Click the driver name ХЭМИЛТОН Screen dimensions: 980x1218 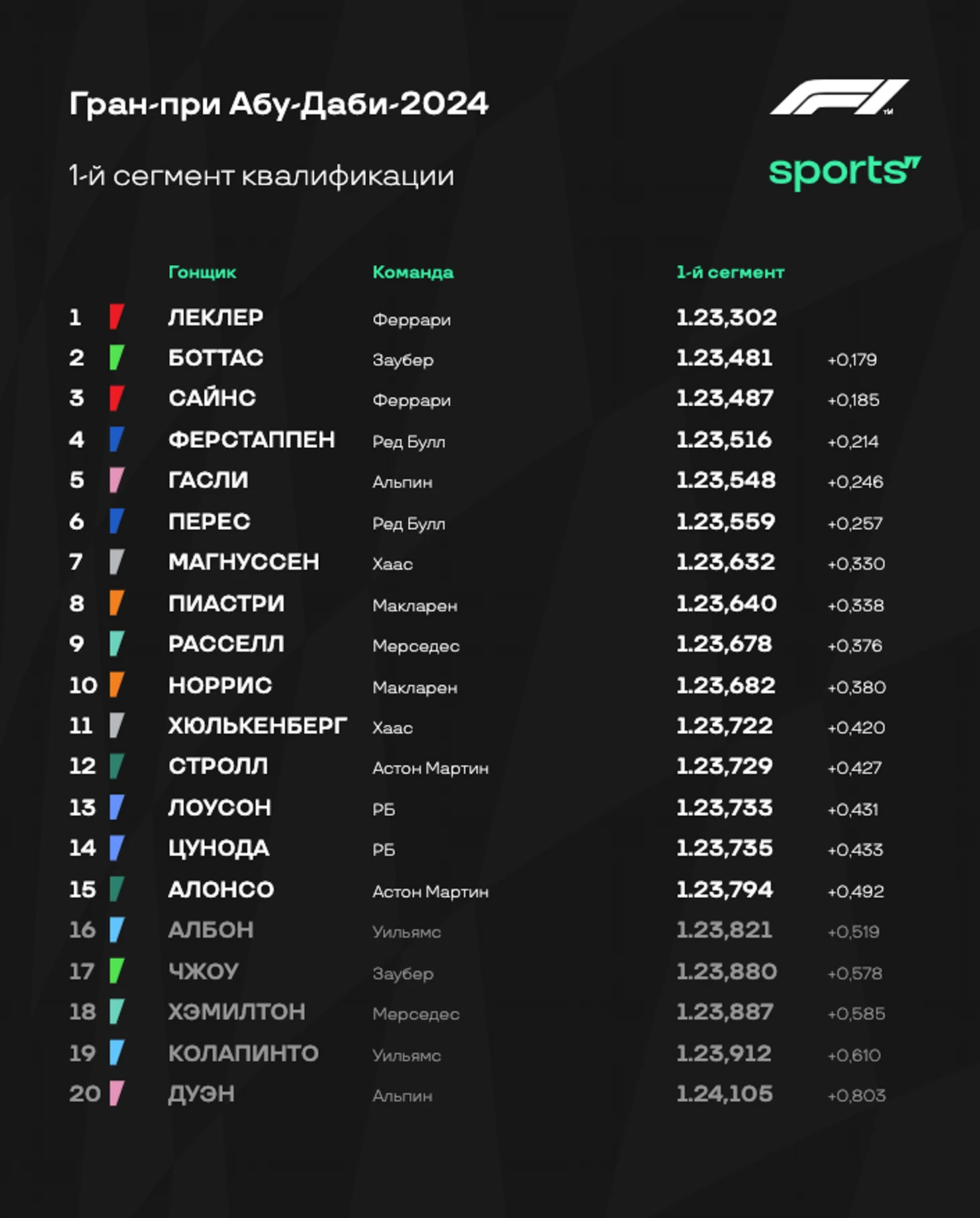tap(236, 1012)
